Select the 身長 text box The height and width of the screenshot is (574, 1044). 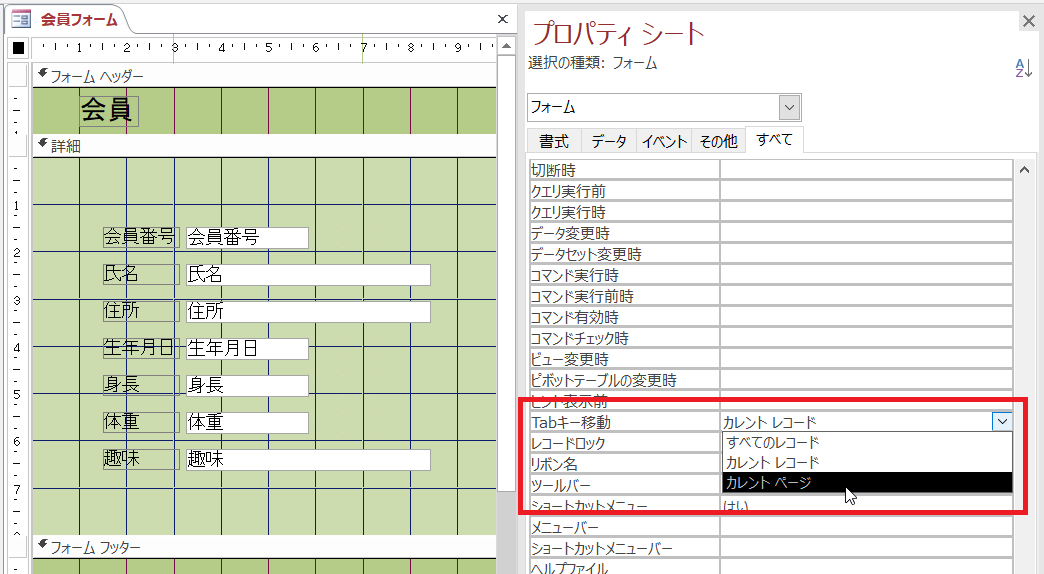pos(247,386)
